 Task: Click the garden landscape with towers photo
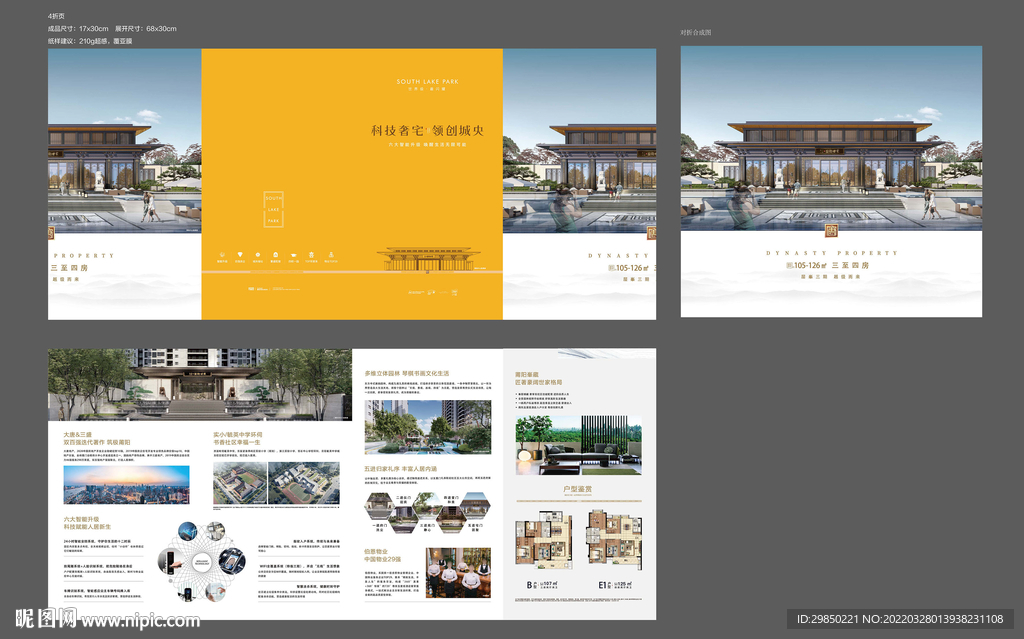427,427
